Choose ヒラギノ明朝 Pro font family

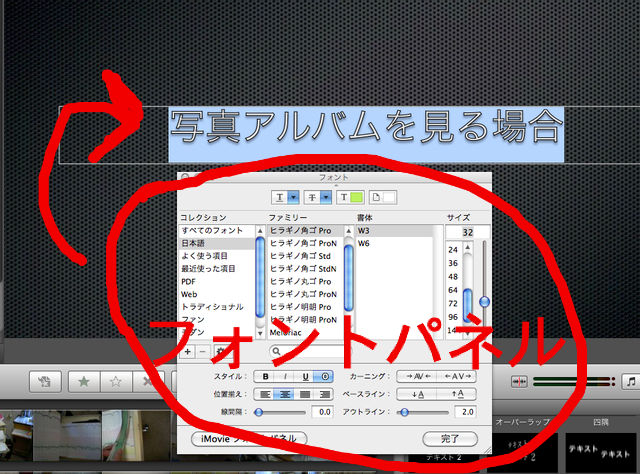click(305, 307)
